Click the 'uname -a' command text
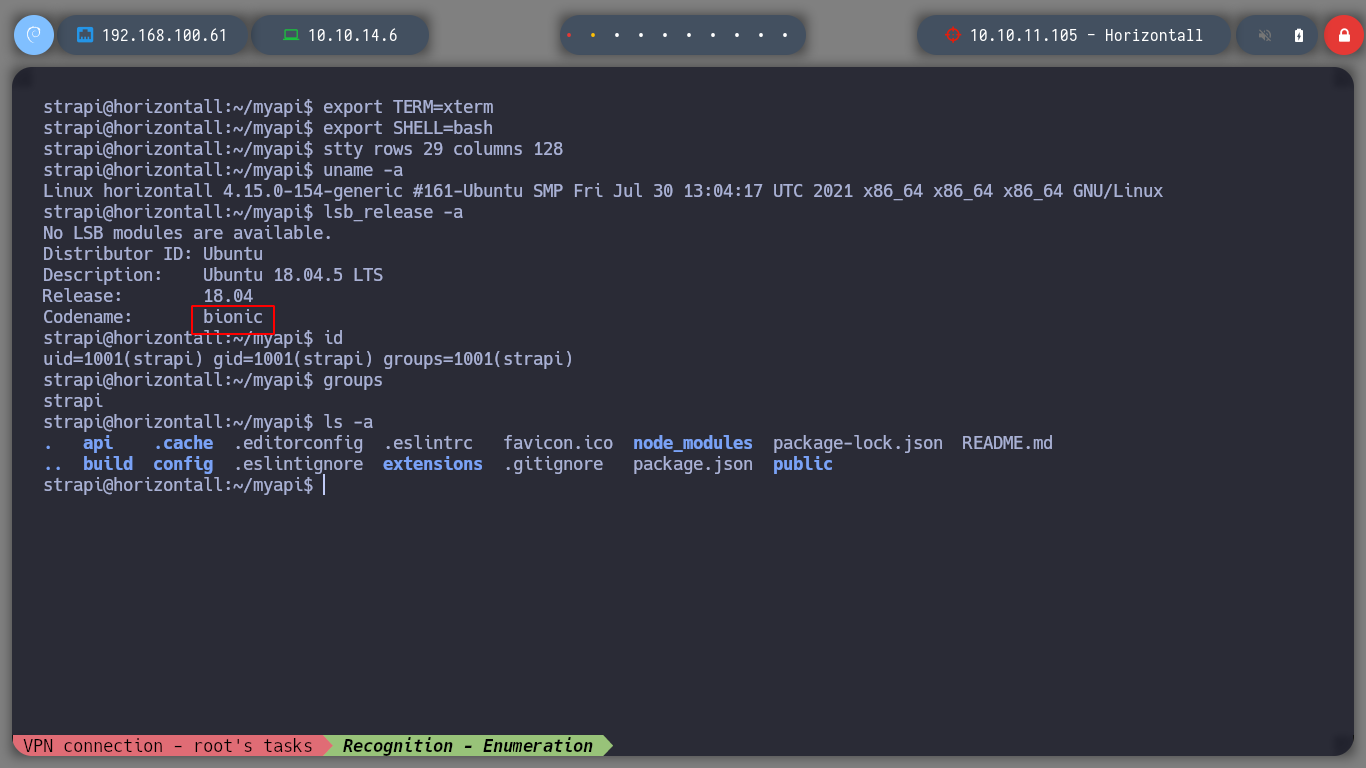This screenshot has width=1366, height=768. point(363,170)
